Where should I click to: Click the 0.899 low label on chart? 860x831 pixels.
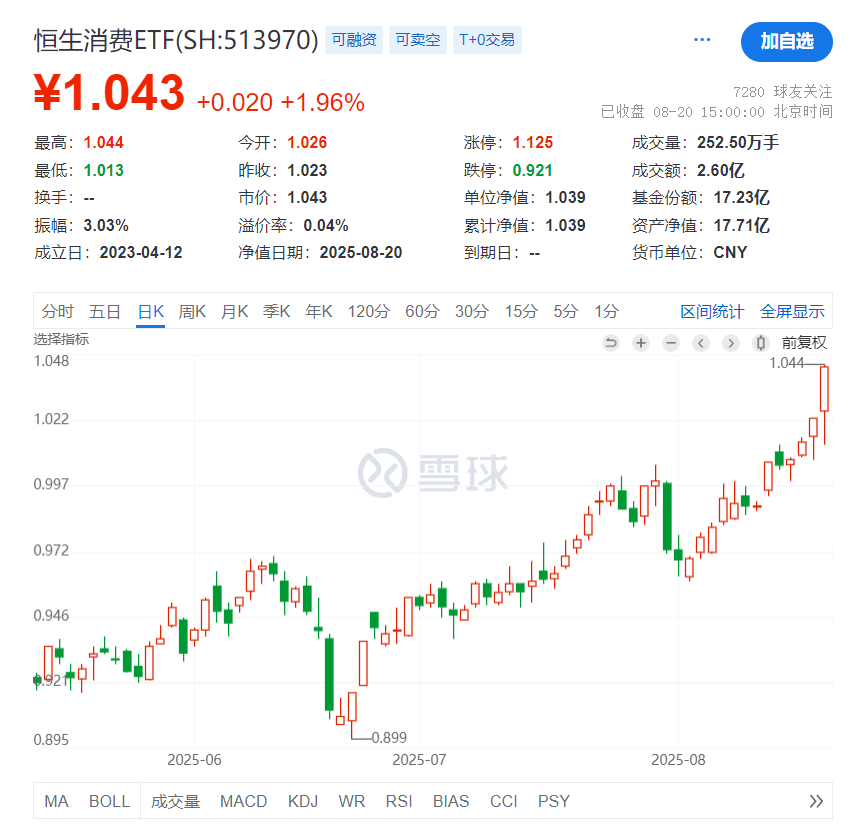(389, 737)
